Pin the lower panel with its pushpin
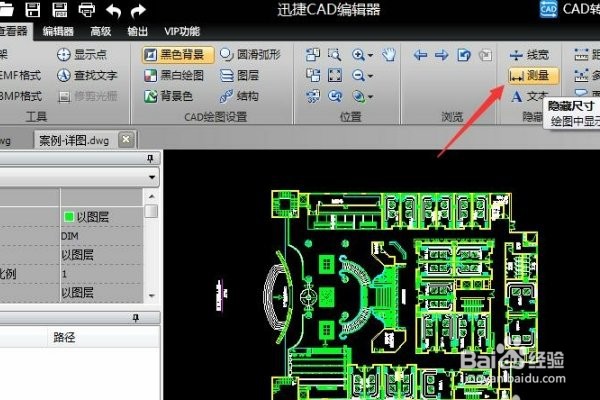 click(135, 317)
